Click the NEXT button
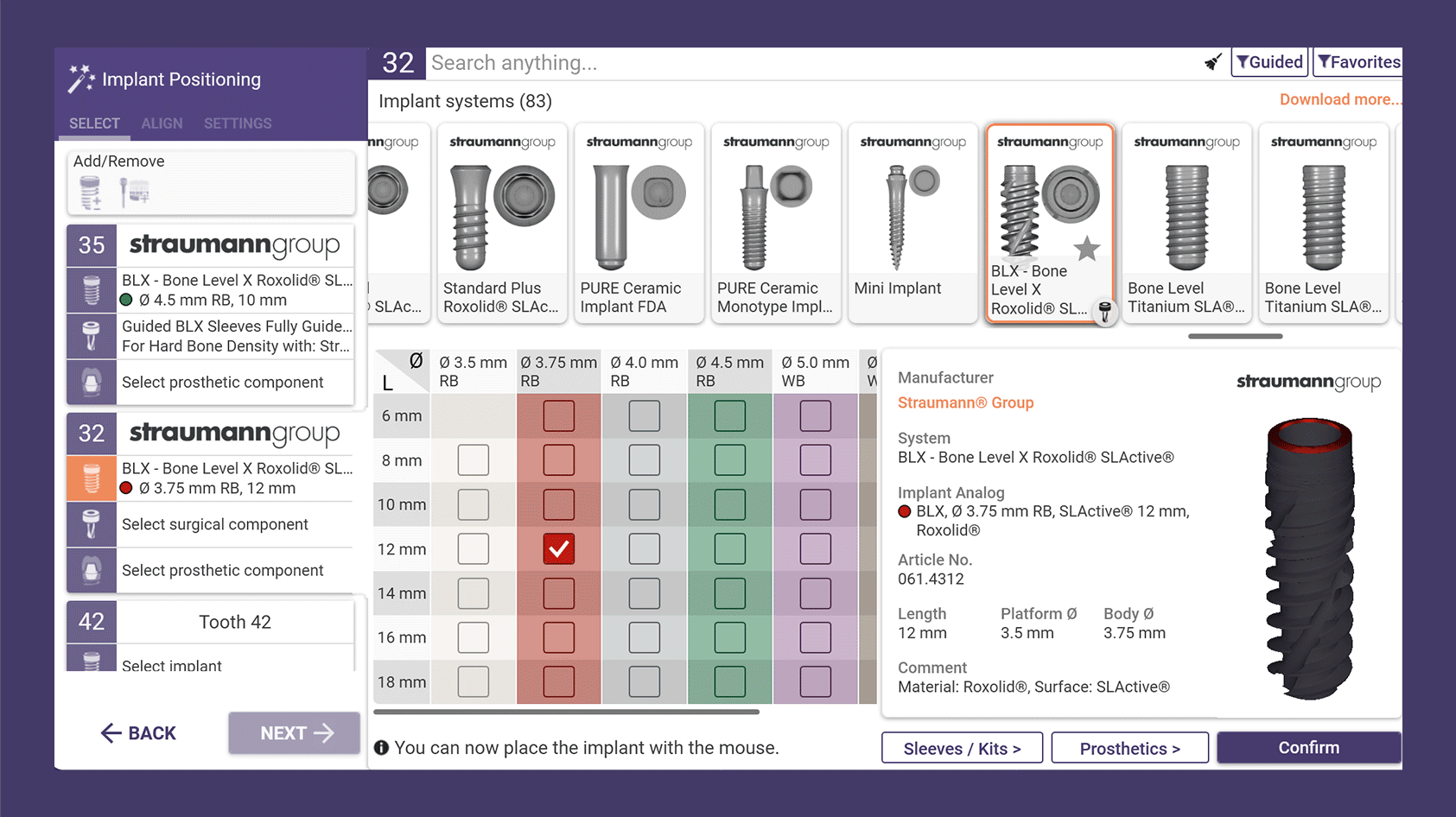The width and height of the screenshot is (1456, 817). coord(295,733)
